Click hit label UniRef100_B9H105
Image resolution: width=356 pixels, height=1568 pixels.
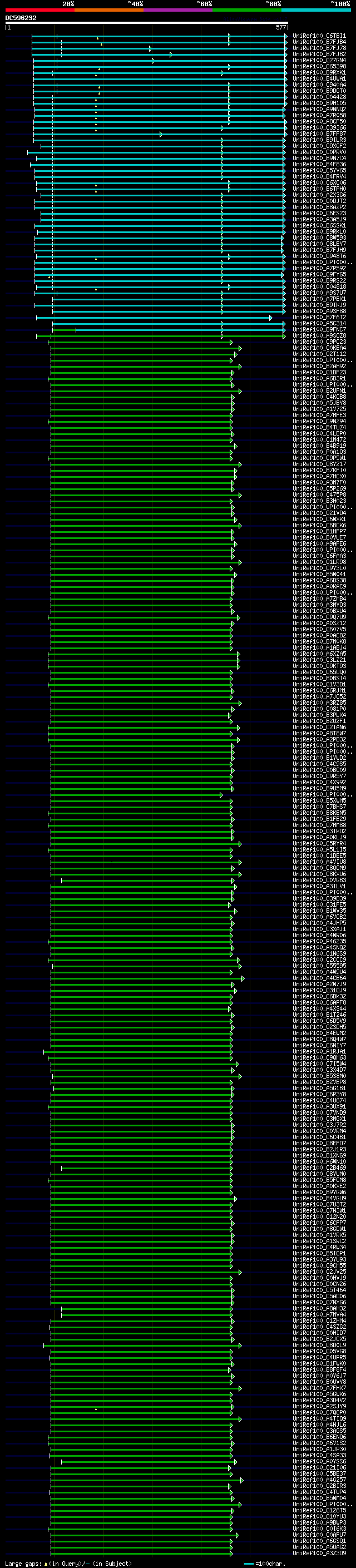319,103
